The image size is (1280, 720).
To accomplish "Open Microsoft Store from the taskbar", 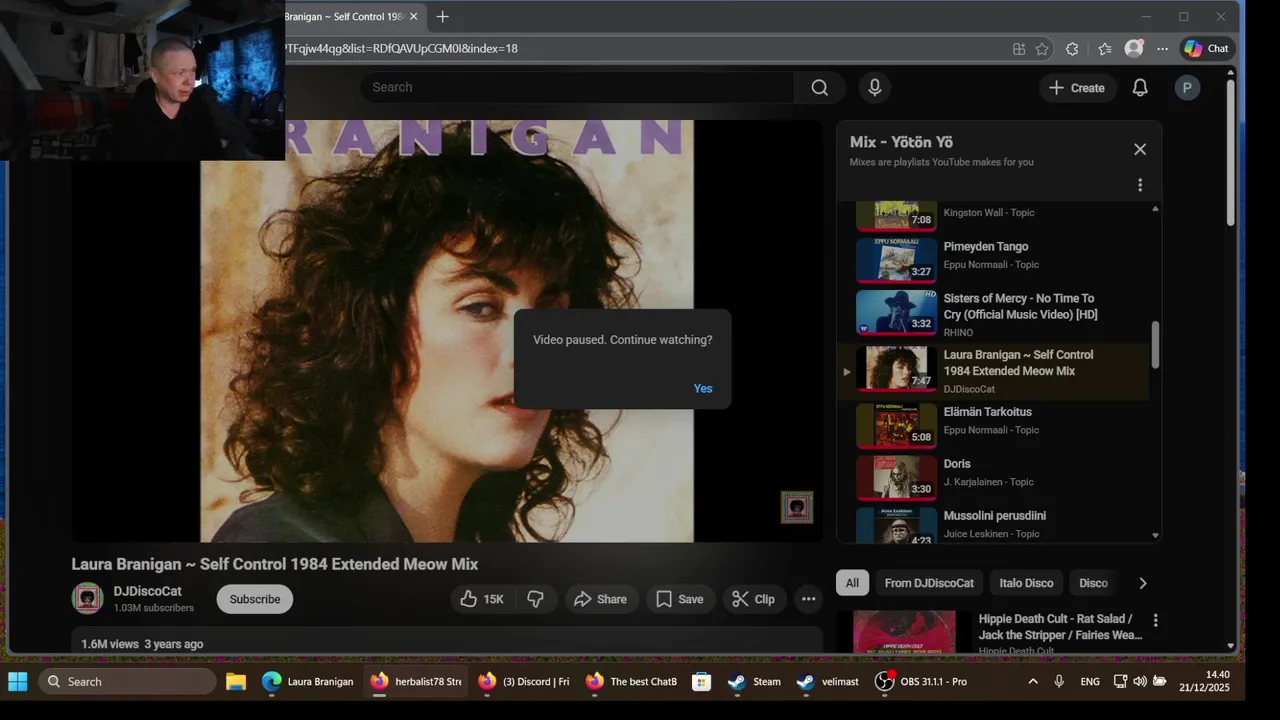I will 701,681.
